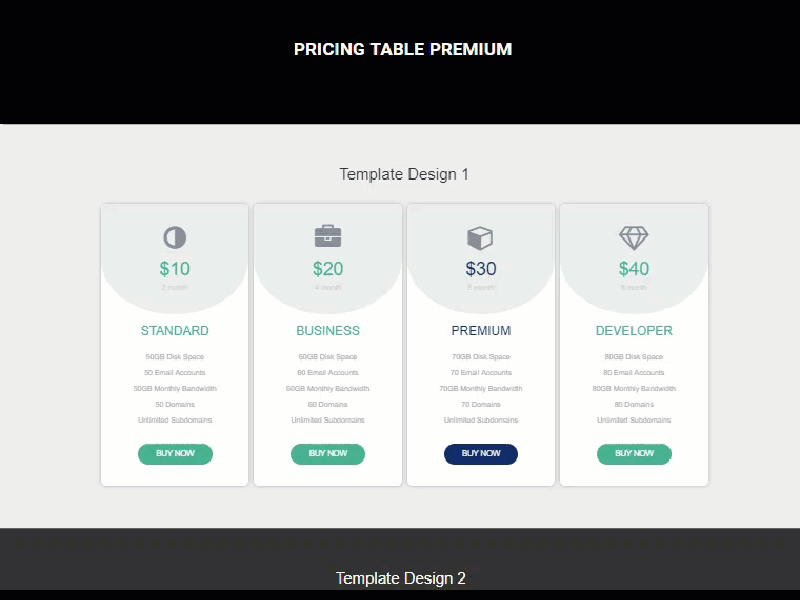Select the Unlimited Subdomains text on Premium card

(481, 420)
